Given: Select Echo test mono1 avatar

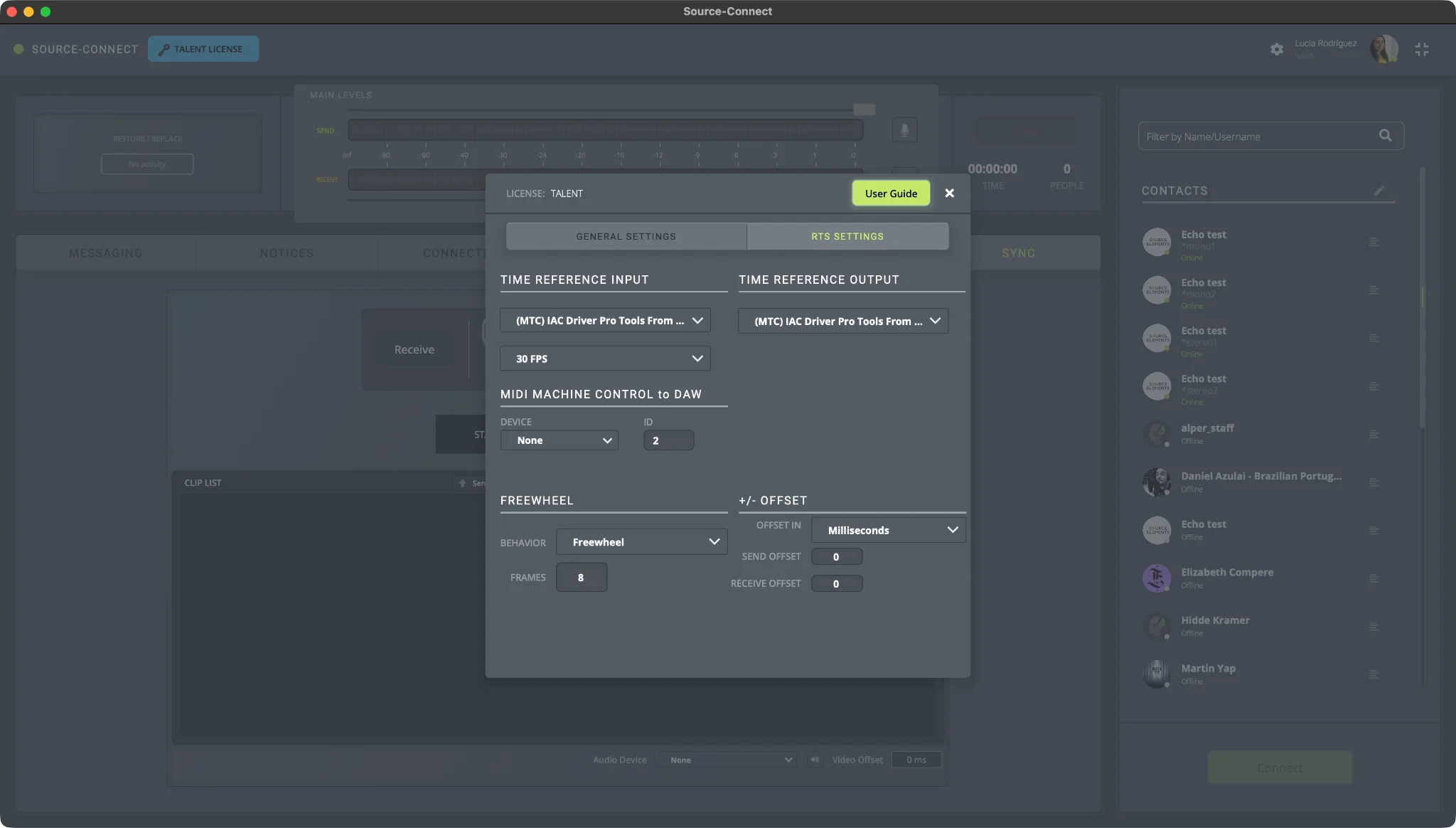Looking at the screenshot, I should click(1157, 243).
